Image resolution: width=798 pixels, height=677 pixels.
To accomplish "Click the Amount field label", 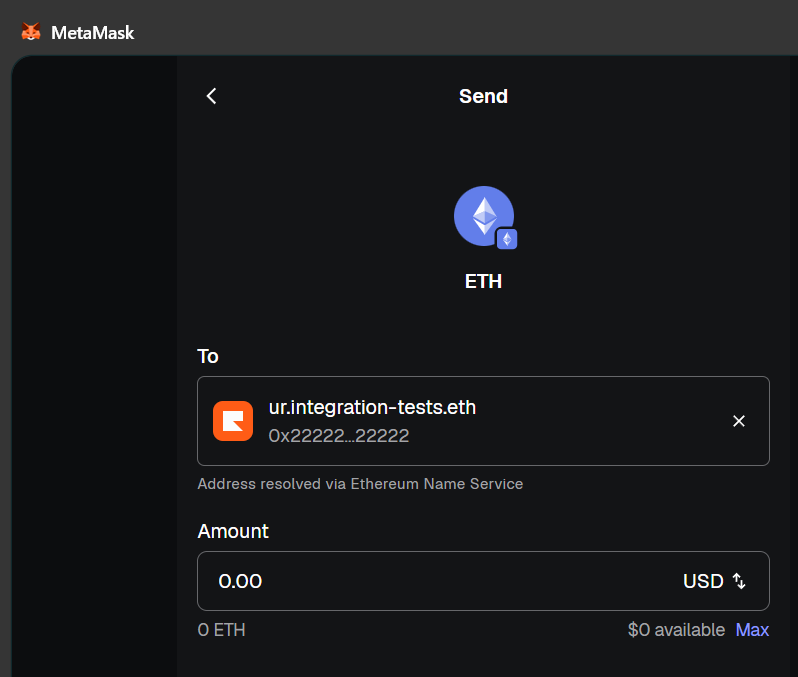I will 233,531.
